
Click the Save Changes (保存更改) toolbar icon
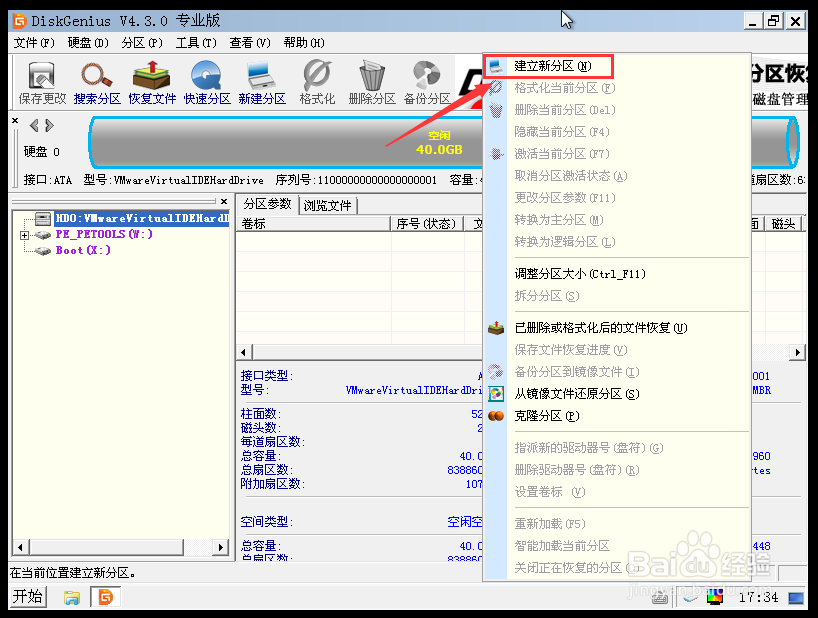[42, 83]
